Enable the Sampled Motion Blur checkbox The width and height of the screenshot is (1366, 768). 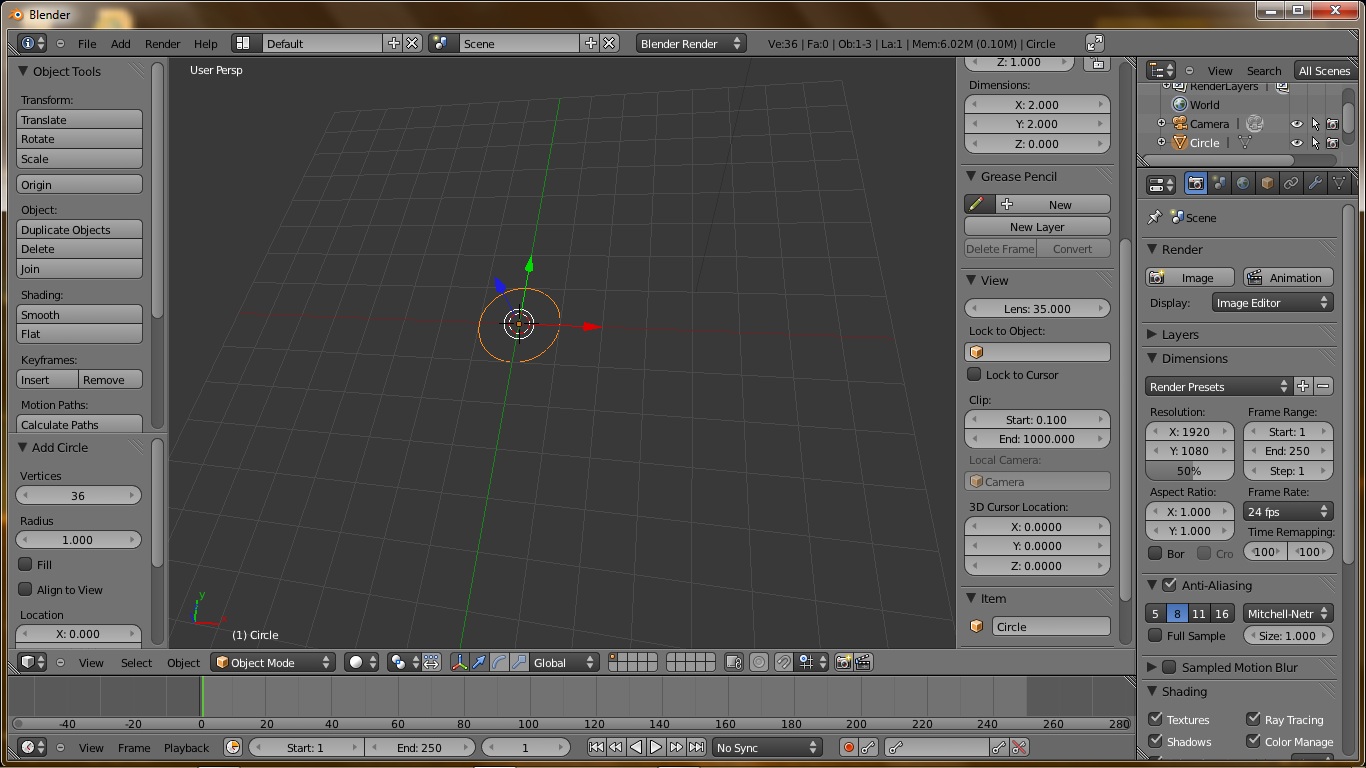pos(1169,667)
